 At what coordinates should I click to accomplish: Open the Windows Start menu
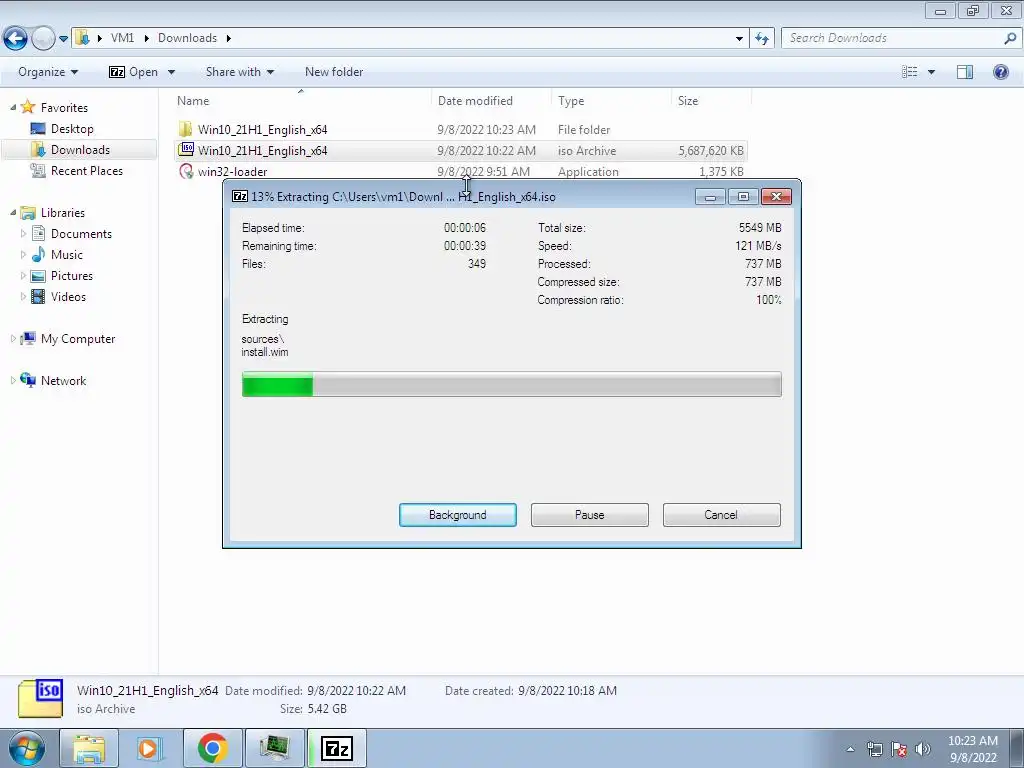click(x=26, y=748)
